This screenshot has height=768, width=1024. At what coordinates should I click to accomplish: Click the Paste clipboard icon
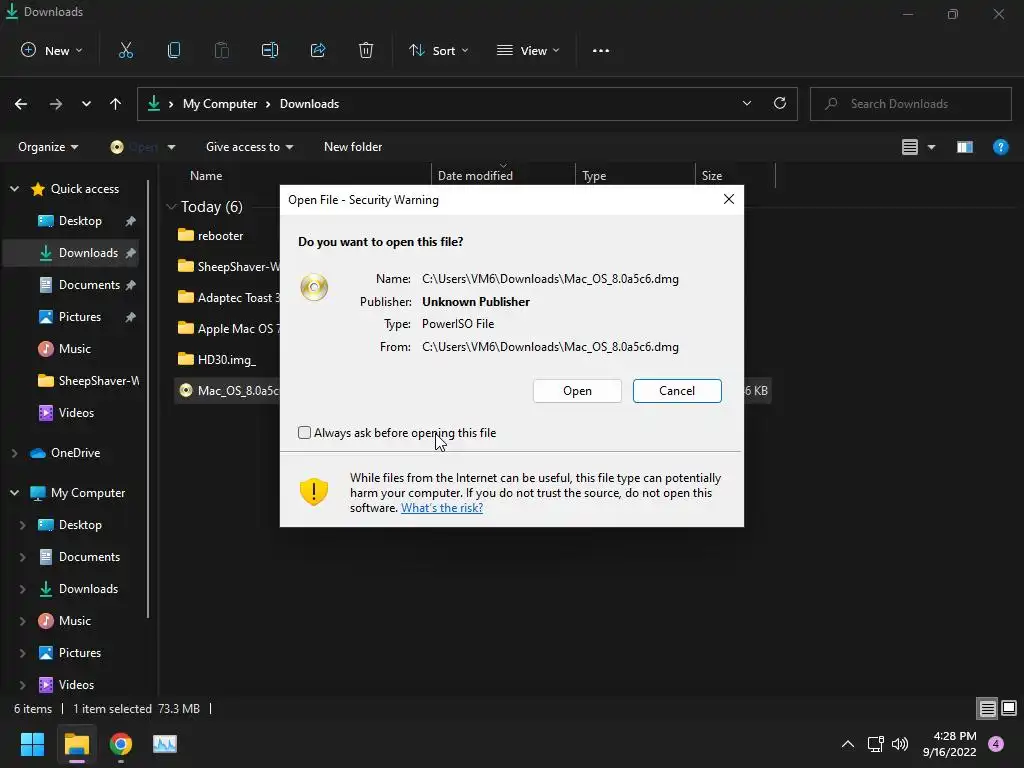click(221, 50)
